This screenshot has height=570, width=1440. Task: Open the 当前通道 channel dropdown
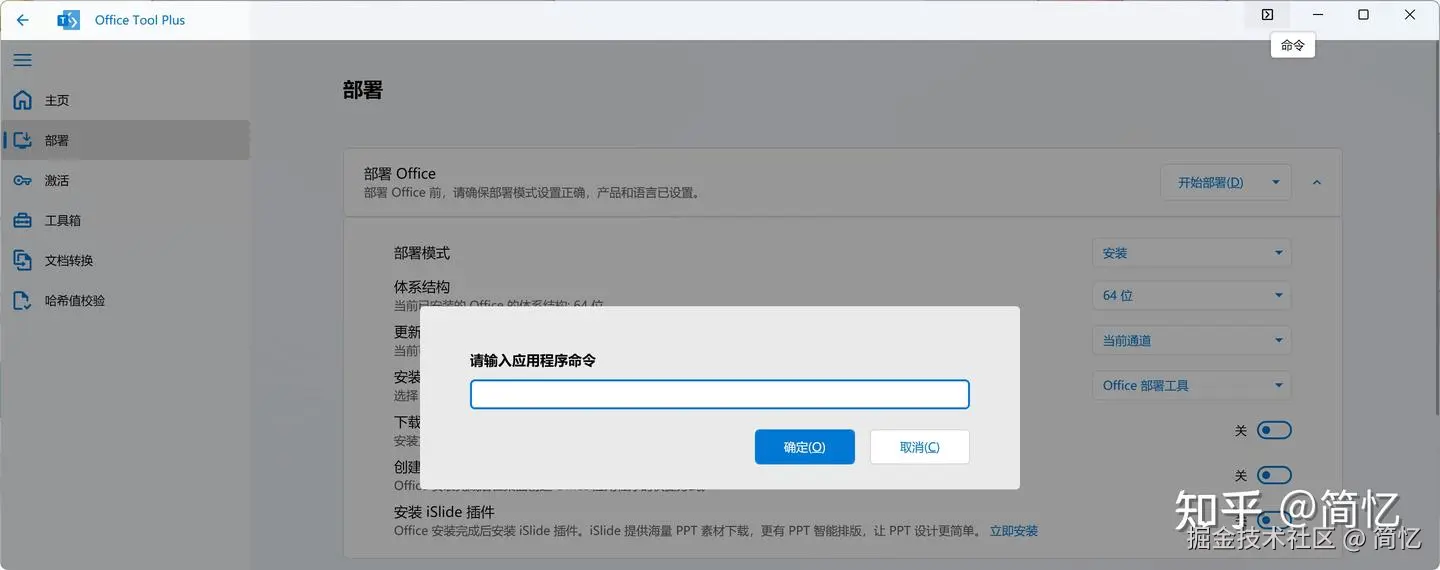1191,340
